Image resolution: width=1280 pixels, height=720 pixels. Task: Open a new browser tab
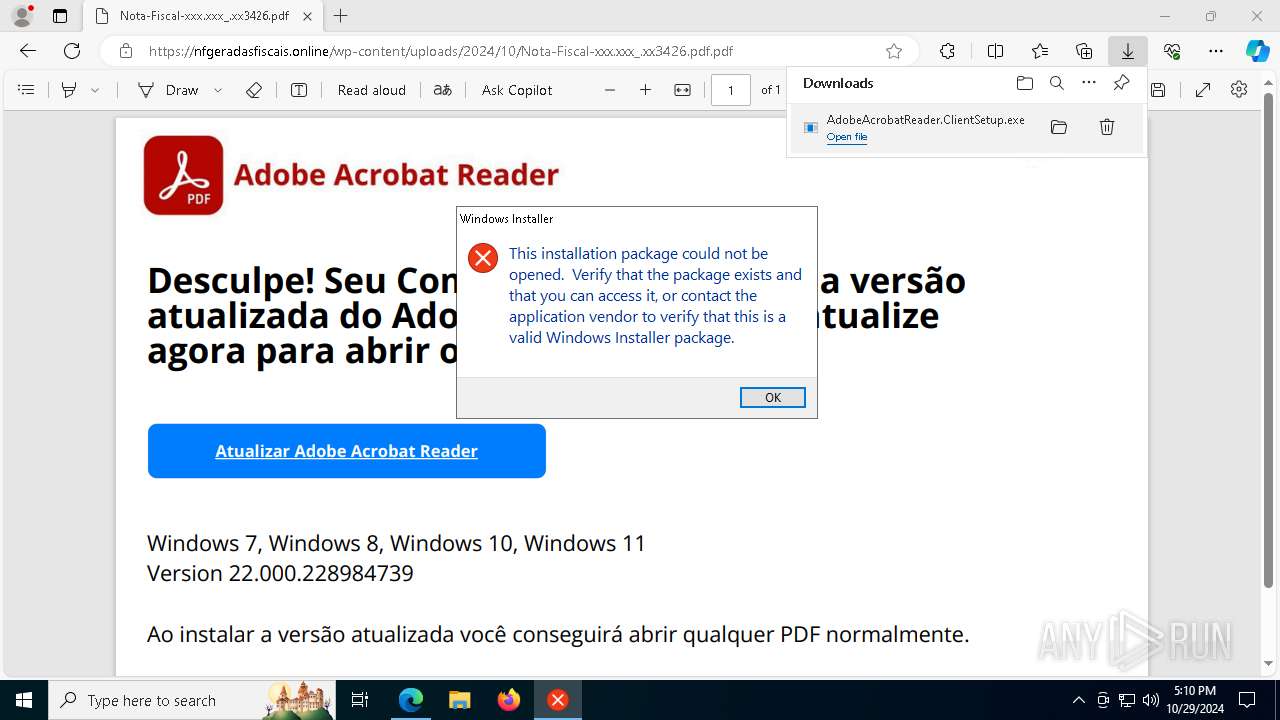(x=341, y=16)
